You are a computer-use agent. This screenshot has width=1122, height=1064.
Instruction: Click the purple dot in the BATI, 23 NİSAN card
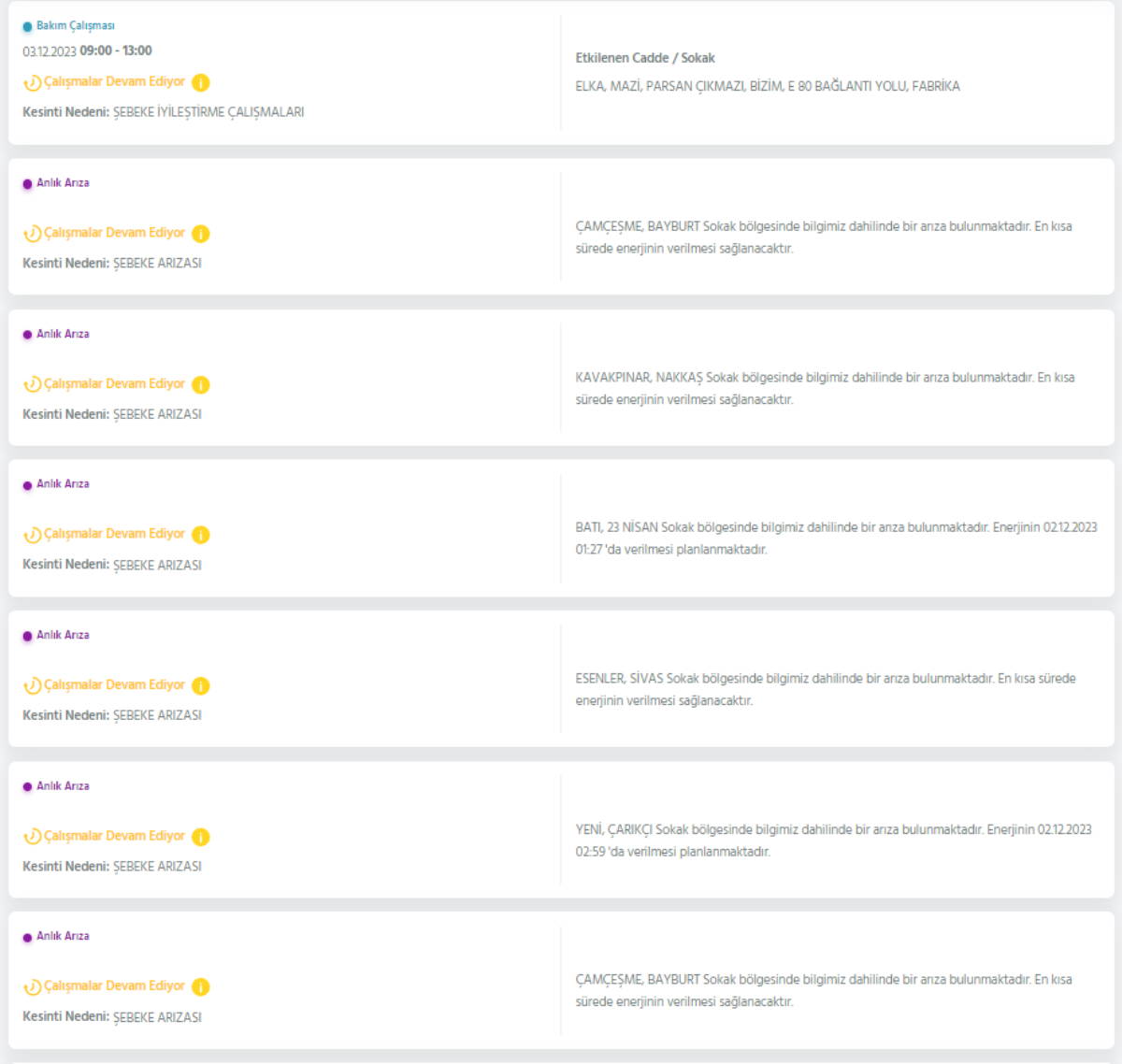tap(27, 485)
